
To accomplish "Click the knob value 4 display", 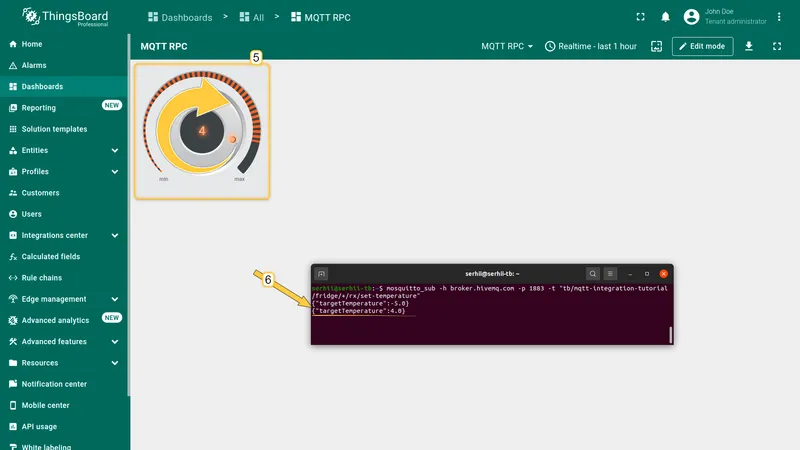I will [x=202, y=131].
